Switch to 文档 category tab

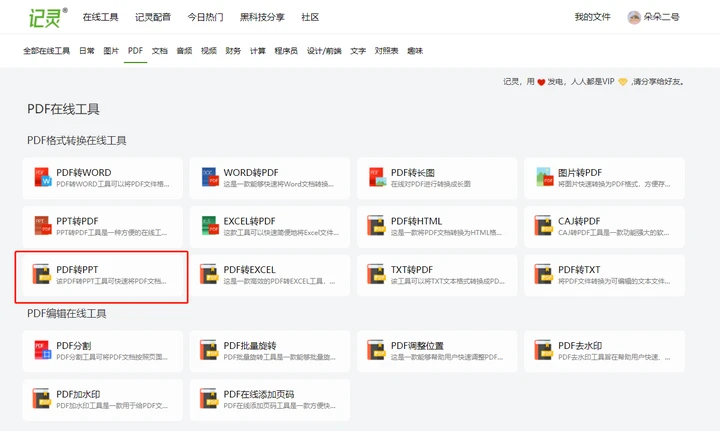click(x=160, y=51)
